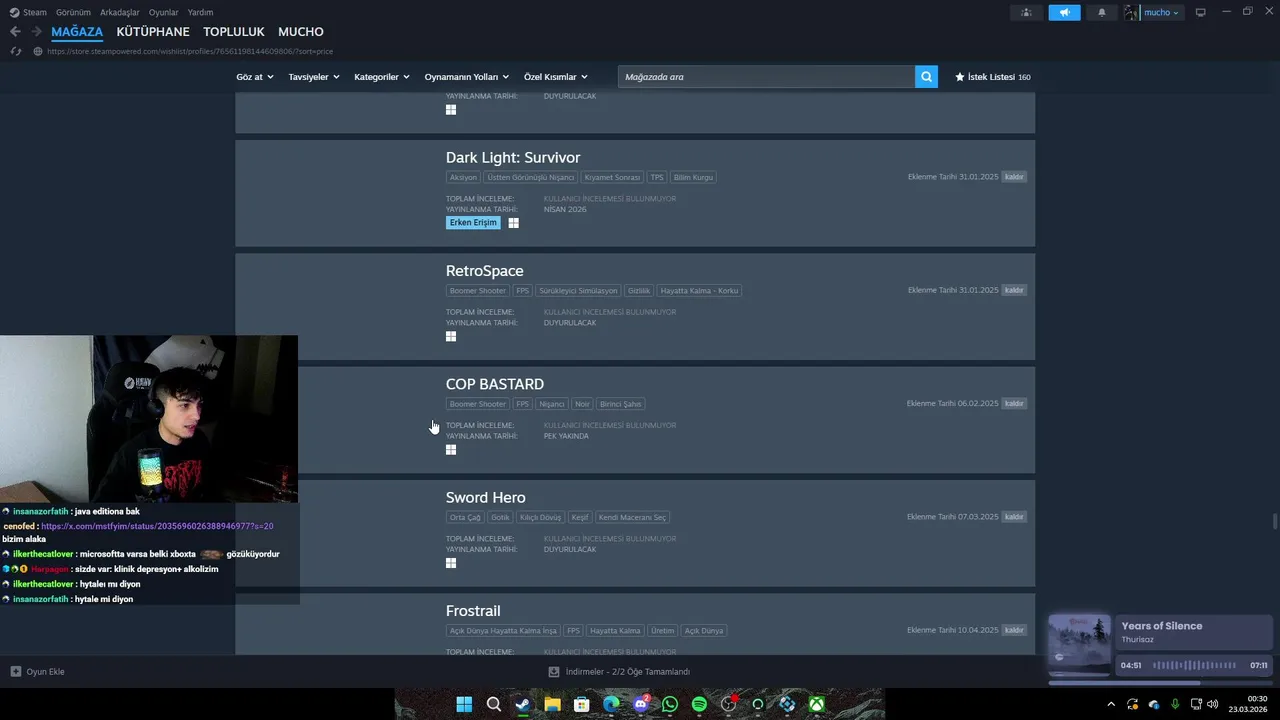Screen dimensions: 1280x720
Task: Expand the Oynamanın Yolları dropdown
Action: (467, 77)
